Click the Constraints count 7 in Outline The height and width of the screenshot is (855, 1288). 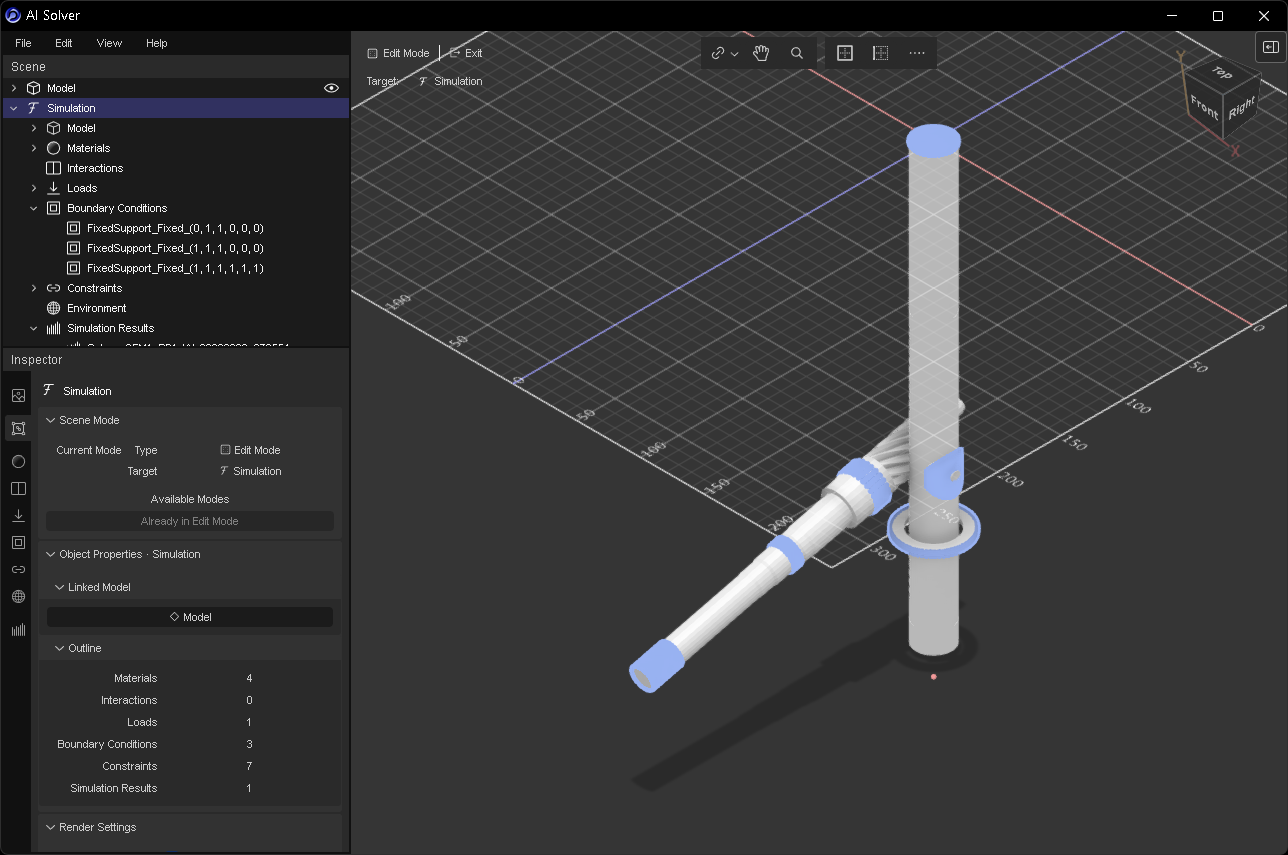click(249, 766)
